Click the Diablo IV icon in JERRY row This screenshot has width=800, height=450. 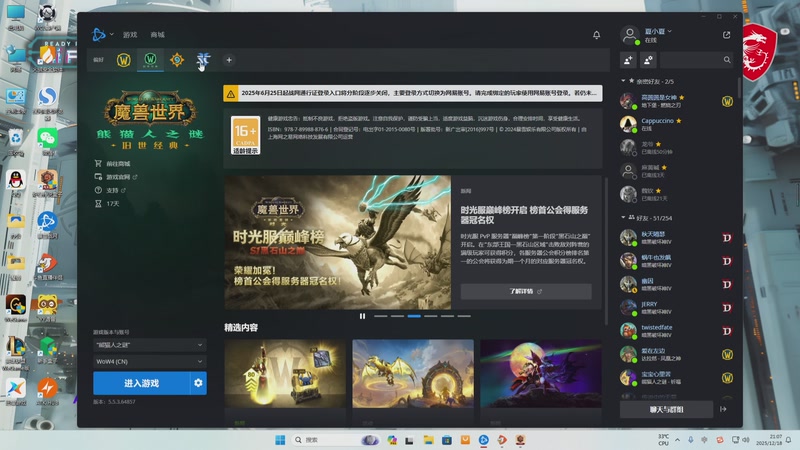pyautogui.click(x=727, y=308)
